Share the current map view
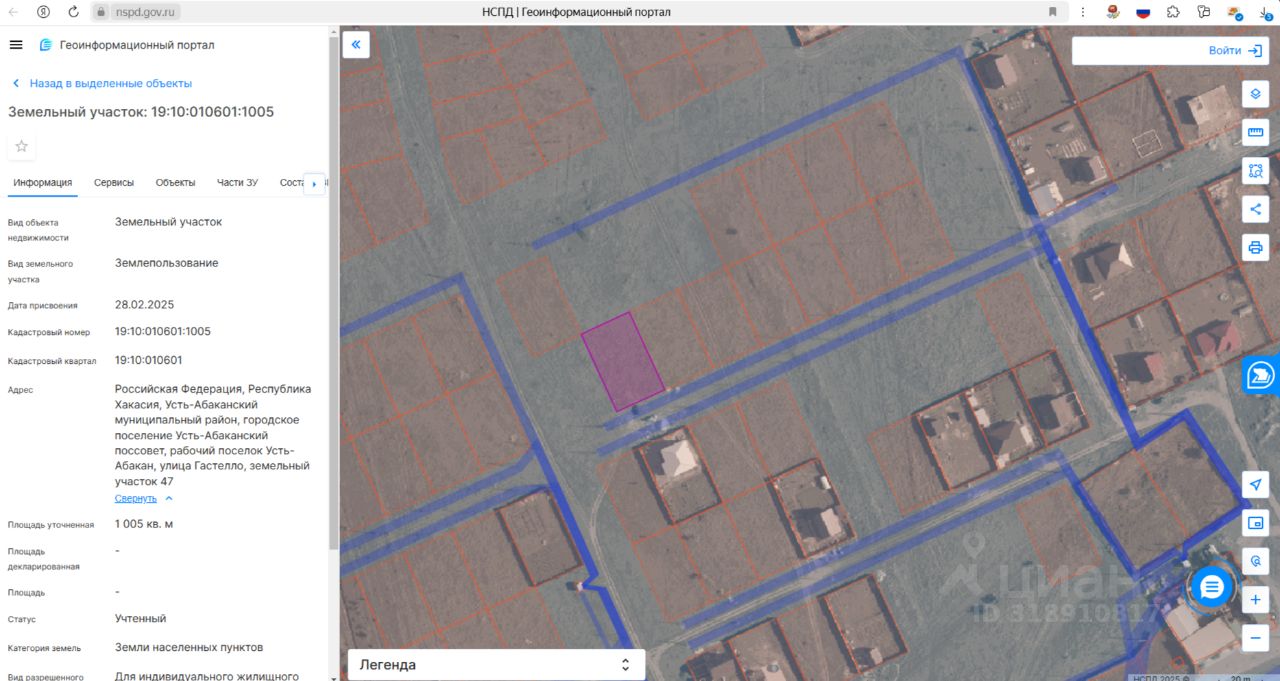The height and width of the screenshot is (681, 1280). click(x=1256, y=209)
